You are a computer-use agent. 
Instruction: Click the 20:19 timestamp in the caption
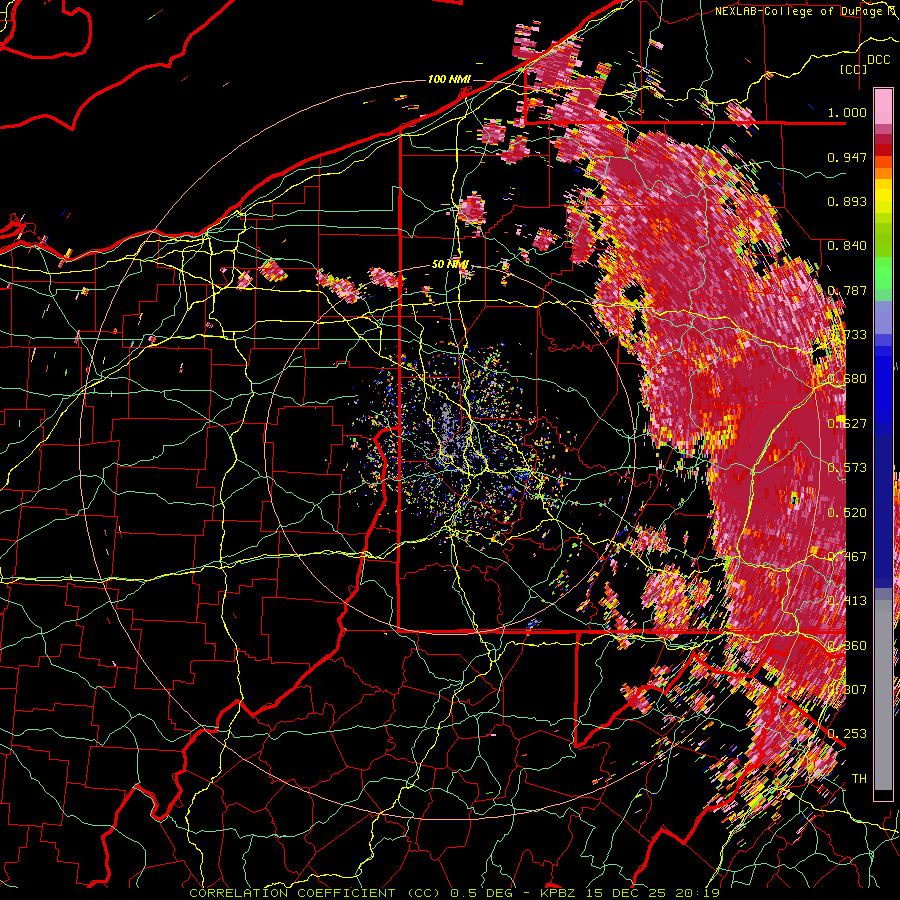699,893
